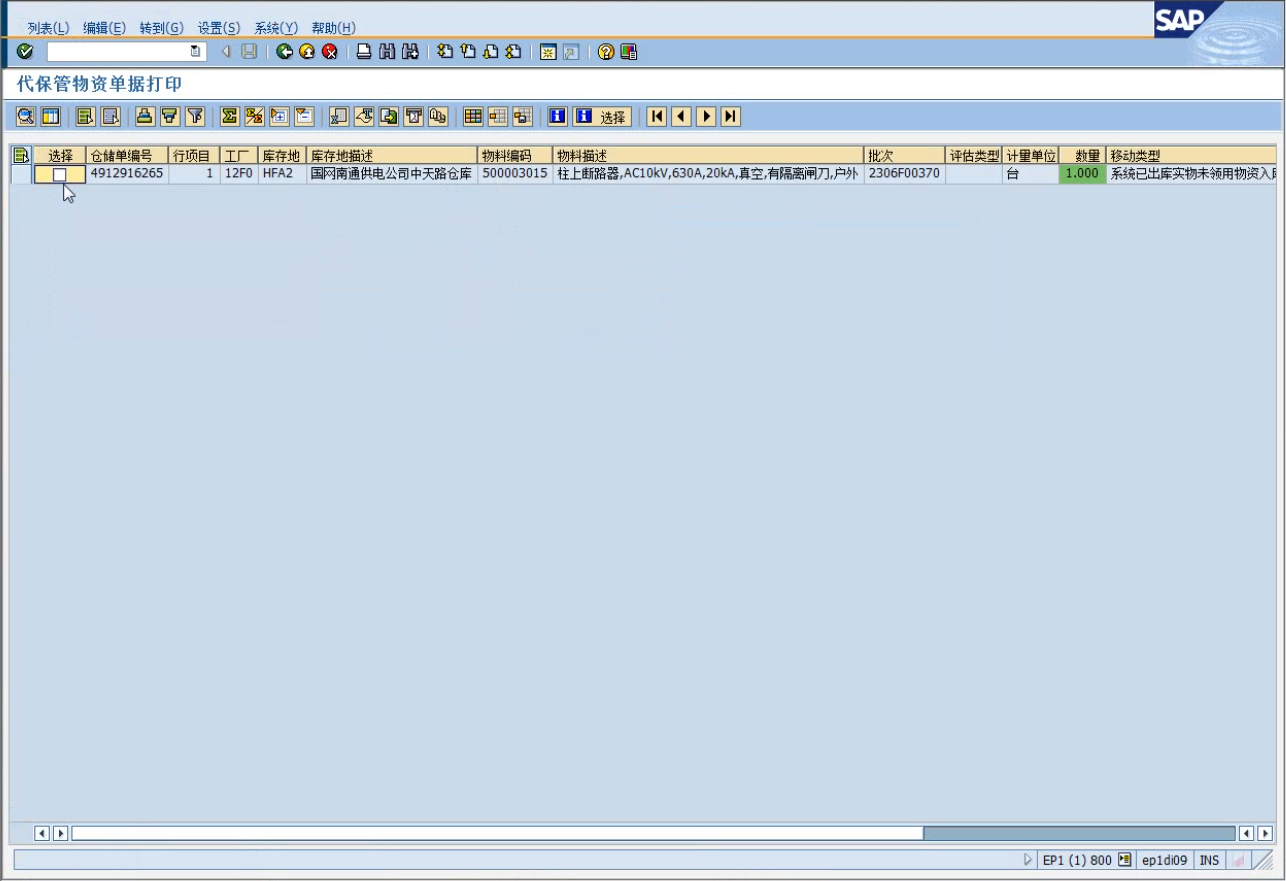Click the 选择 button in the toolbar
1286x881 pixels.
pyautogui.click(x=602, y=117)
